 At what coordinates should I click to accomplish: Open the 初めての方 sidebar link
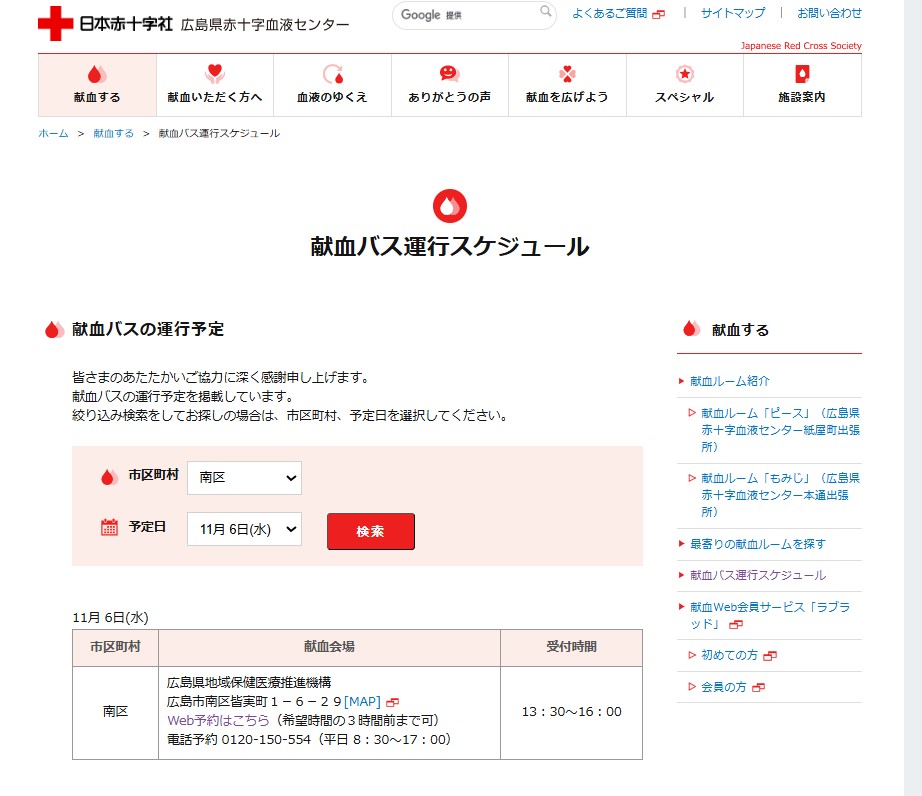(x=730, y=655)
